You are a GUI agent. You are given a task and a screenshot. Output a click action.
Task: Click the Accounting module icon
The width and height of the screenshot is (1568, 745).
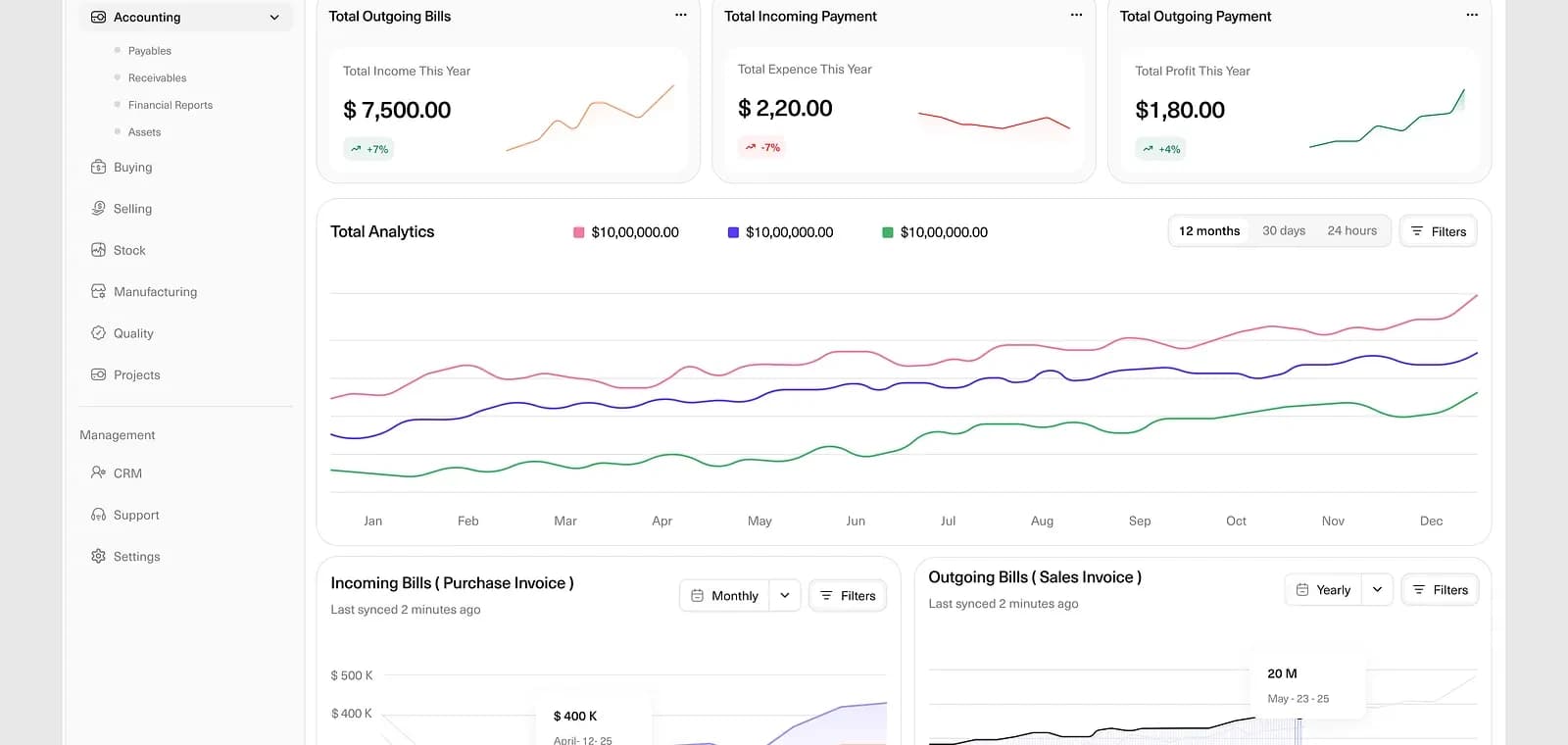[x=98, y=18]
